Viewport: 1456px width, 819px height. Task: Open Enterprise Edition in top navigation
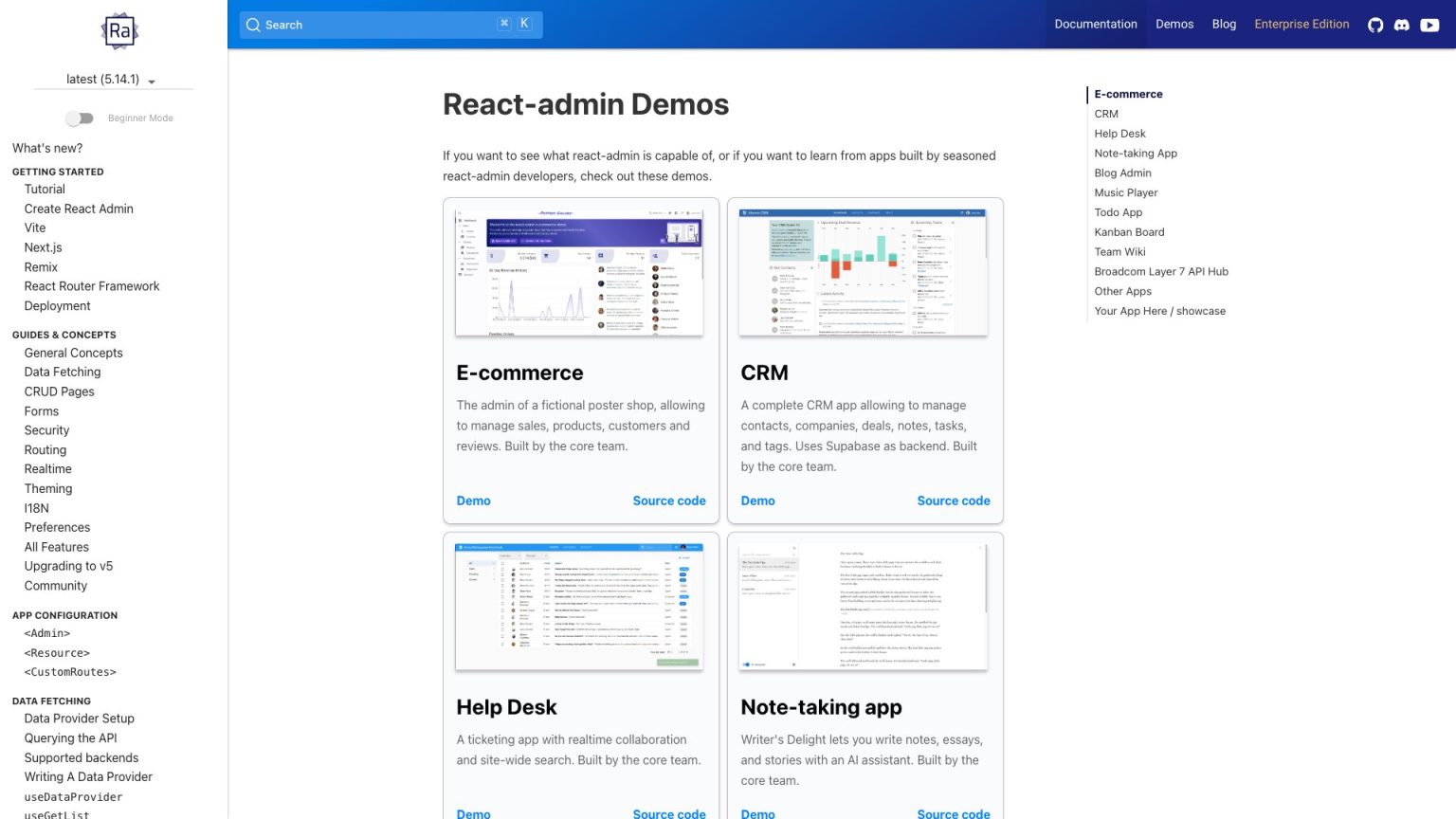pos(1301,25)
